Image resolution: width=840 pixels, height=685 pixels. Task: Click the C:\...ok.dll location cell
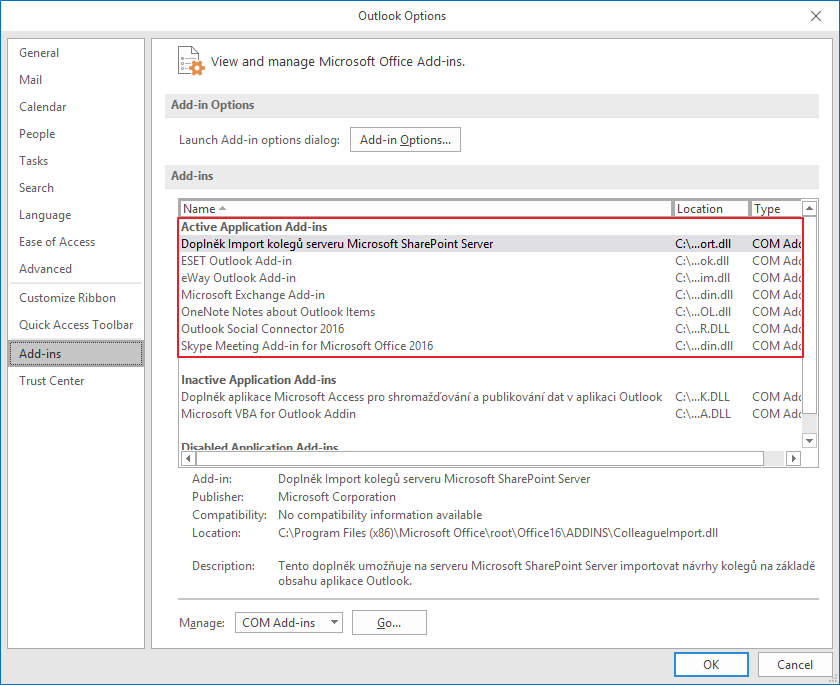pos(702,261)
